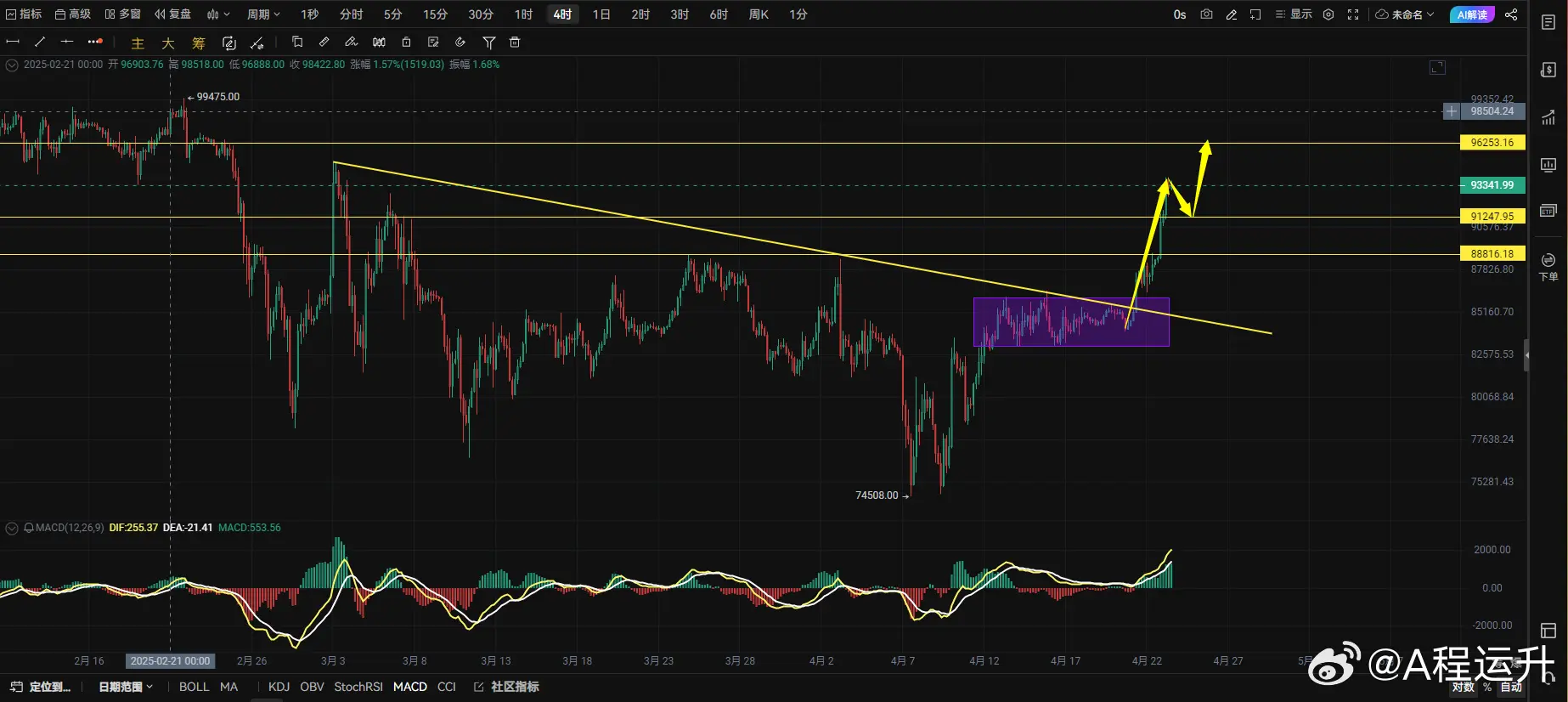1568x702 pixels.
Task: Click the screenshot camera icon
Action: 1206,14
